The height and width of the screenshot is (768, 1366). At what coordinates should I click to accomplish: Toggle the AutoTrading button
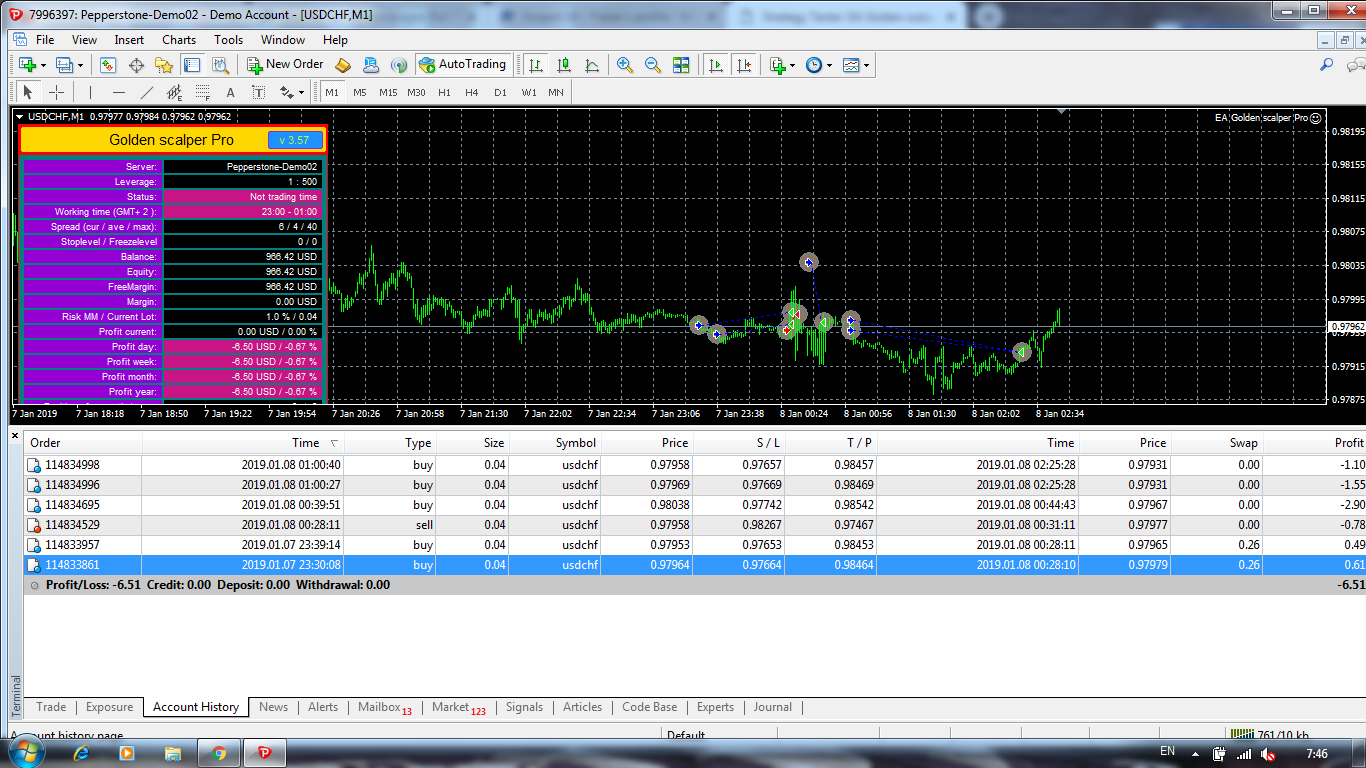point(462,65)
